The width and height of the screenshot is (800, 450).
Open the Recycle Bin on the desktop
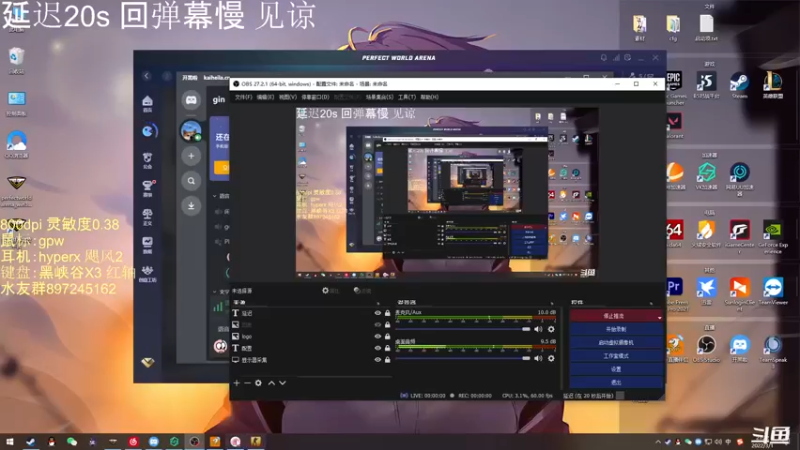[16, 61]
